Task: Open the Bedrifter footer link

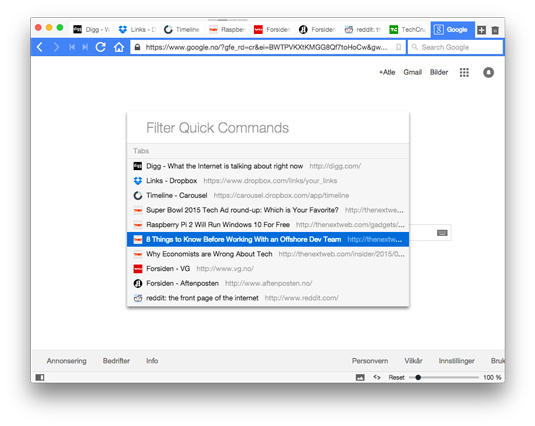Action: pos(116,361)
